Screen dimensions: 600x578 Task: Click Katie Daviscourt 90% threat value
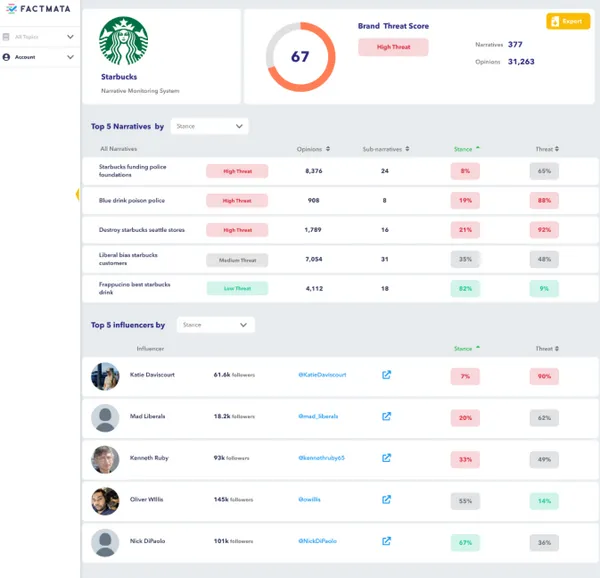point(544,376)
